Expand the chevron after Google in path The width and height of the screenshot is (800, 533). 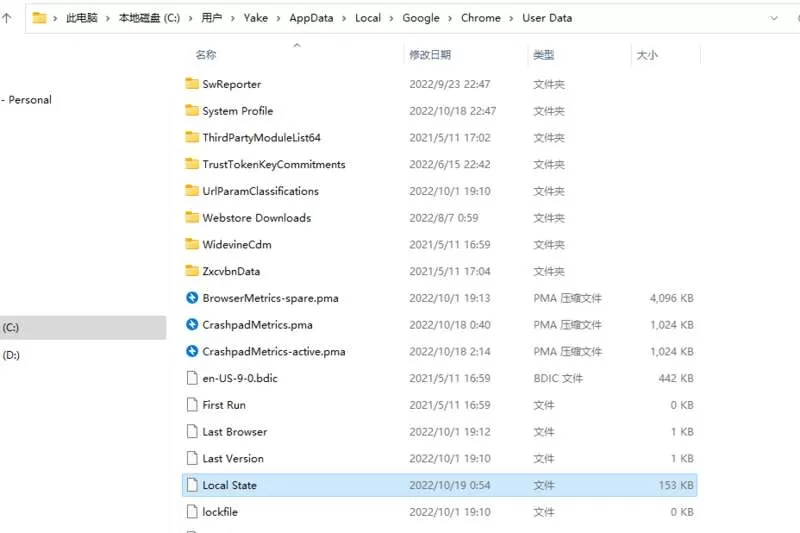pos(450,18)
